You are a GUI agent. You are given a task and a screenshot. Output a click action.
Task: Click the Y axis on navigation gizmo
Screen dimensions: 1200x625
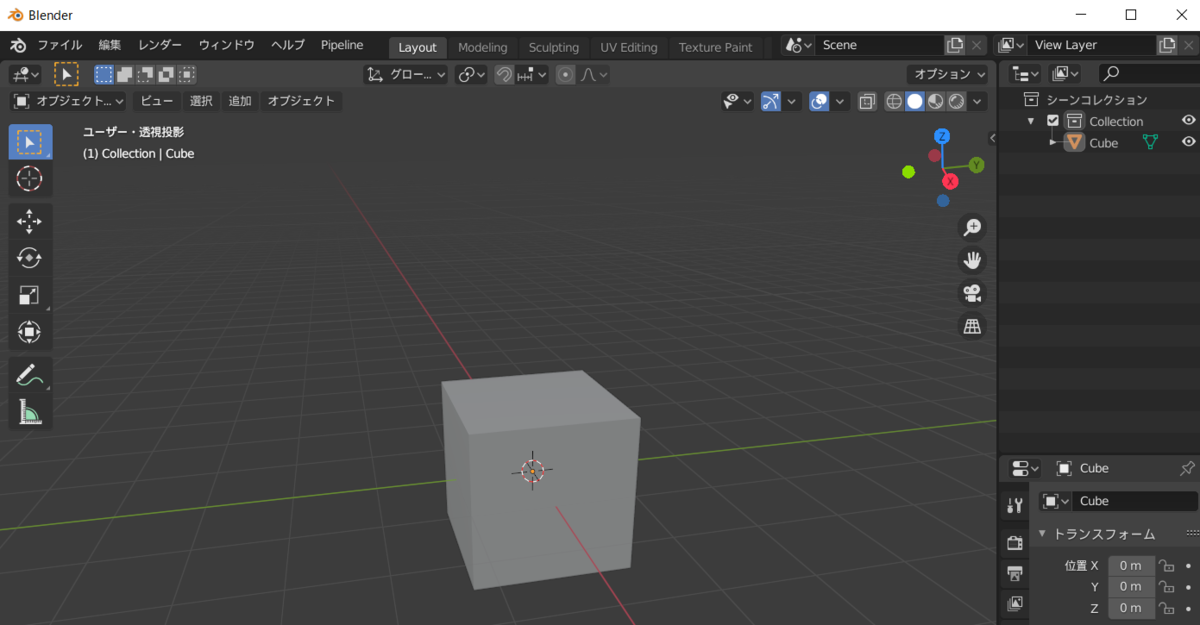pyautogui.click(x=976, y=165)
